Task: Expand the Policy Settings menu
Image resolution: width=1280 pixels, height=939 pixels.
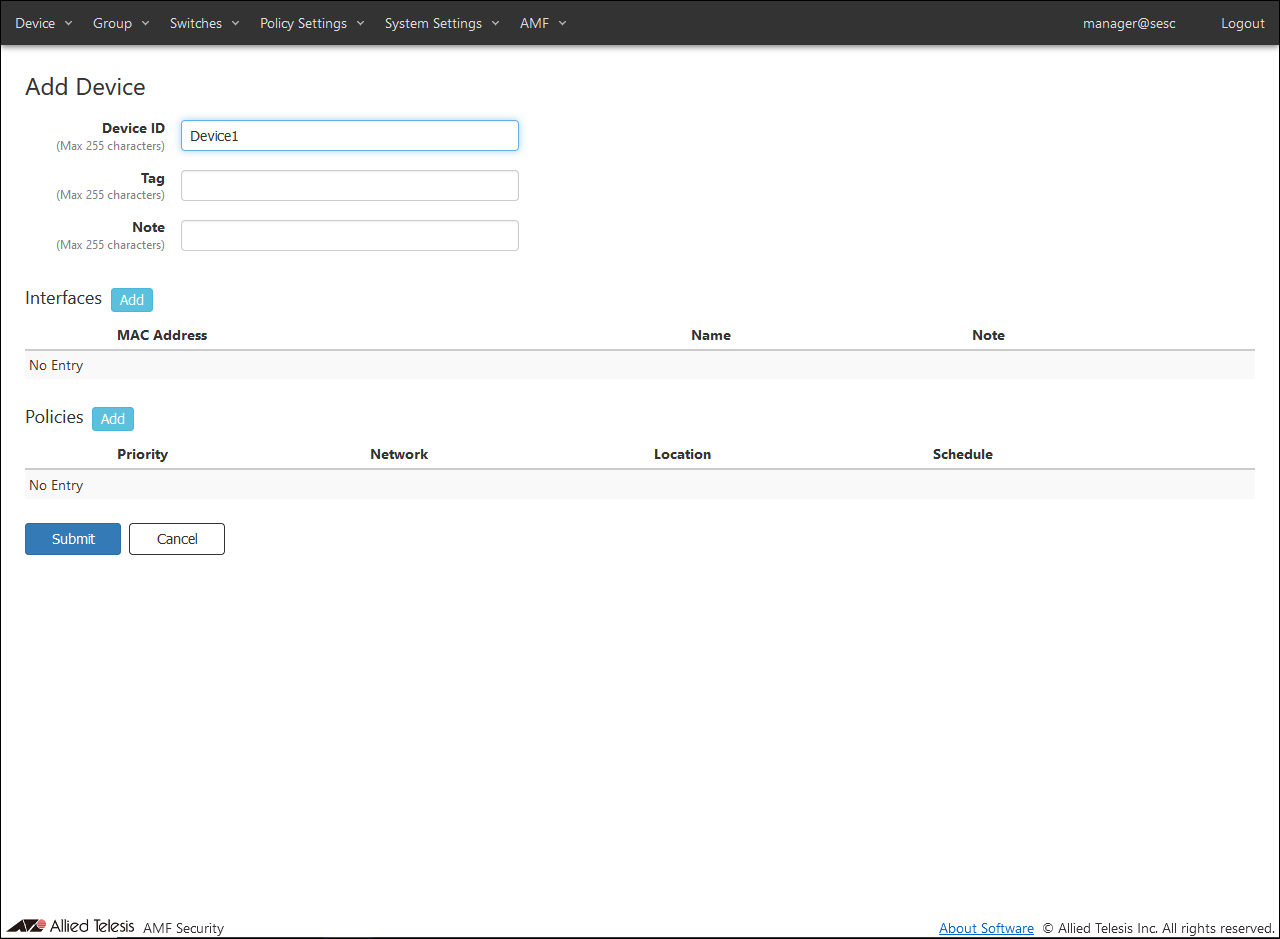Action: coord(312,23)
